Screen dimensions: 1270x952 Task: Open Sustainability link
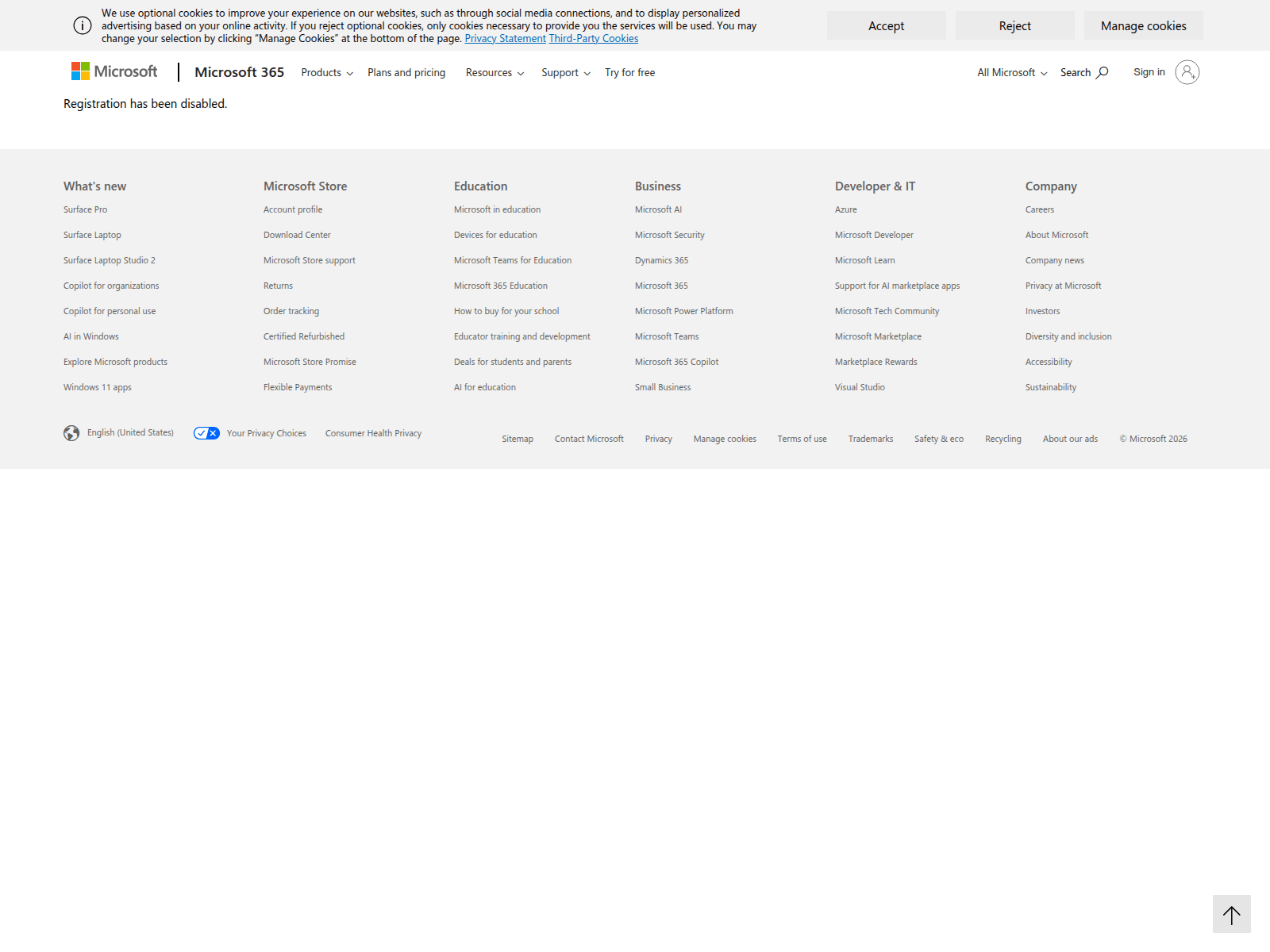point(1051,387)
